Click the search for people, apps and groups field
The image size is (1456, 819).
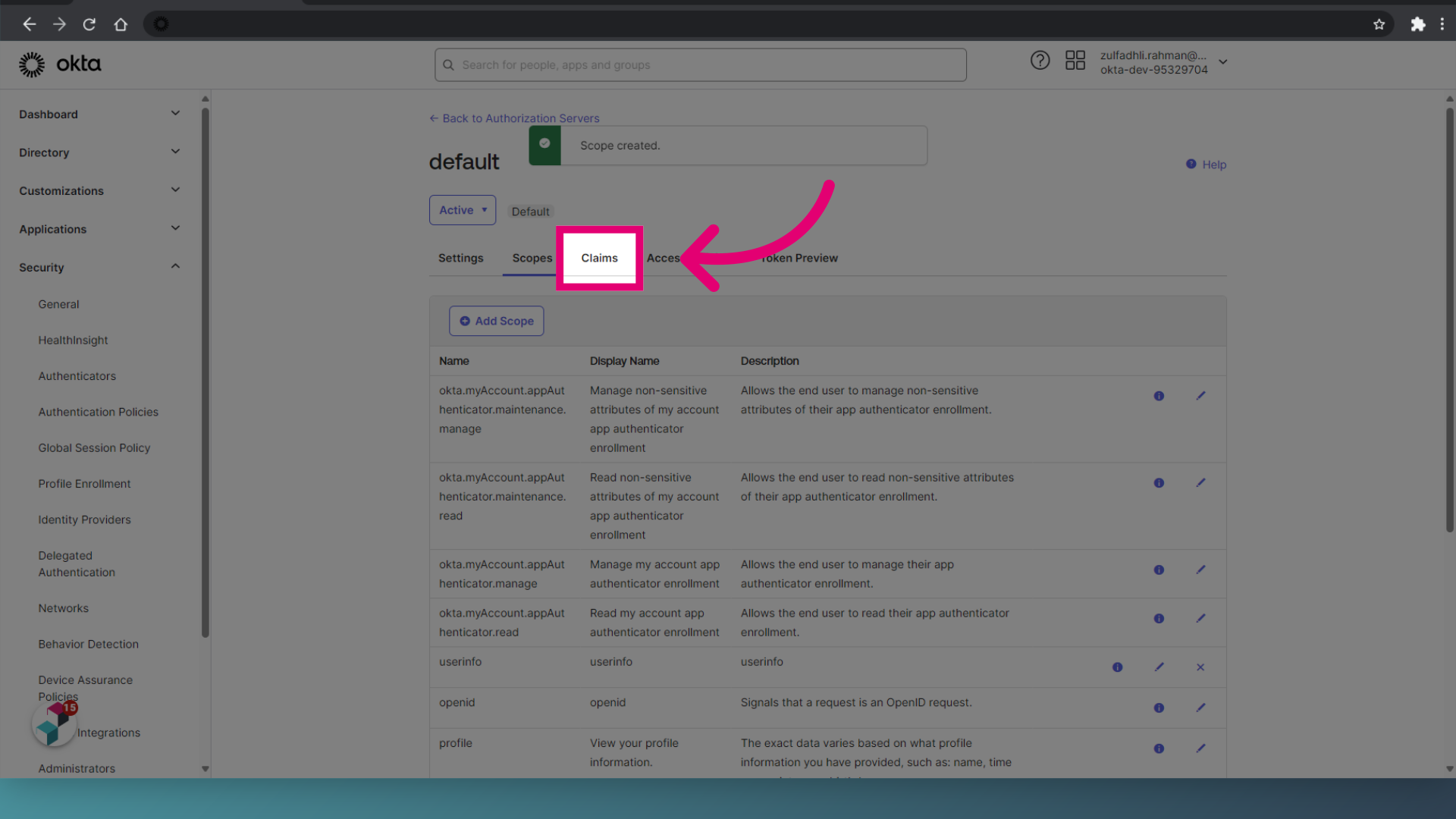[700, 65]
